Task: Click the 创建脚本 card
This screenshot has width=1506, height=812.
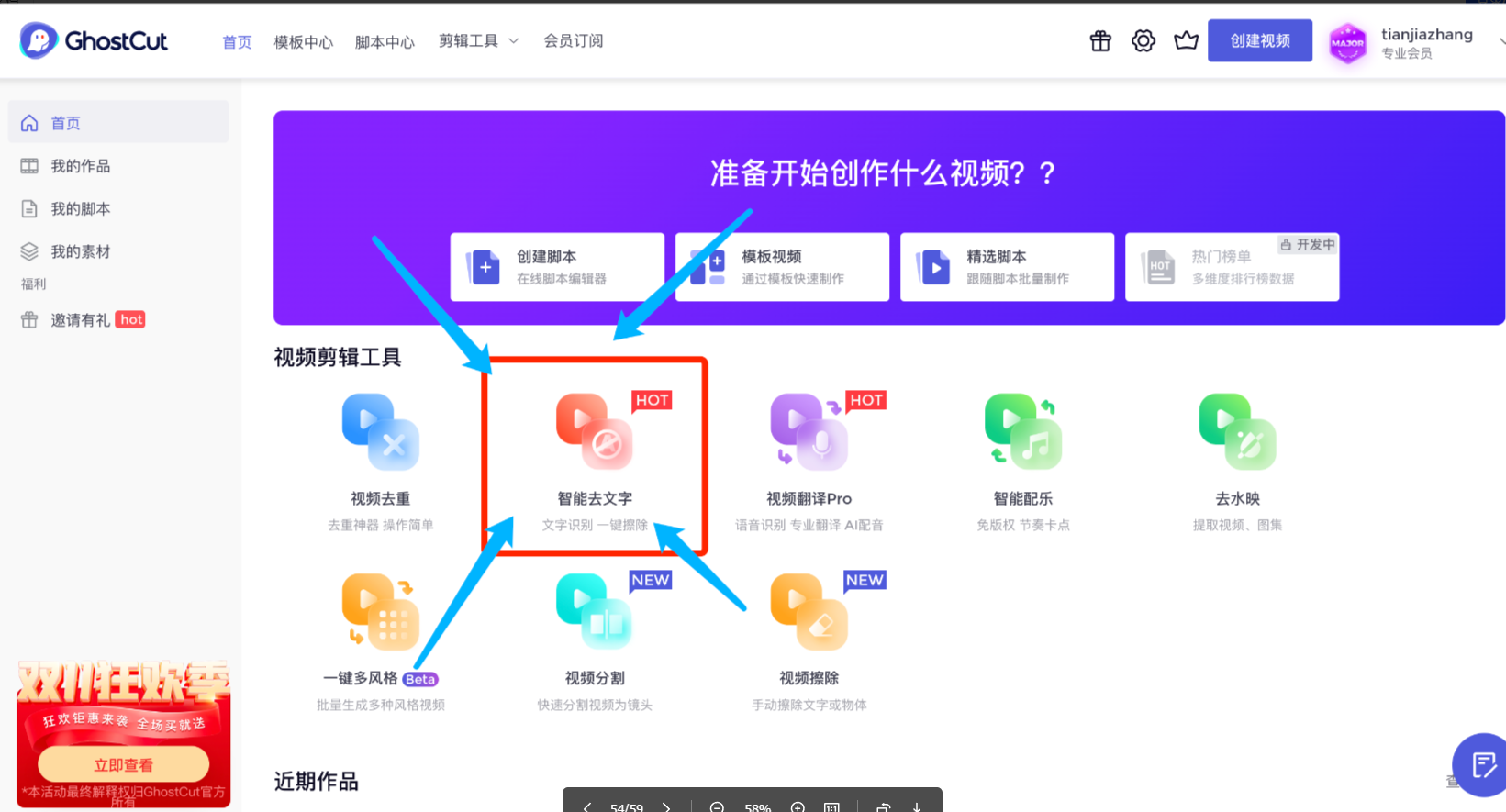Action: [557, 267]
